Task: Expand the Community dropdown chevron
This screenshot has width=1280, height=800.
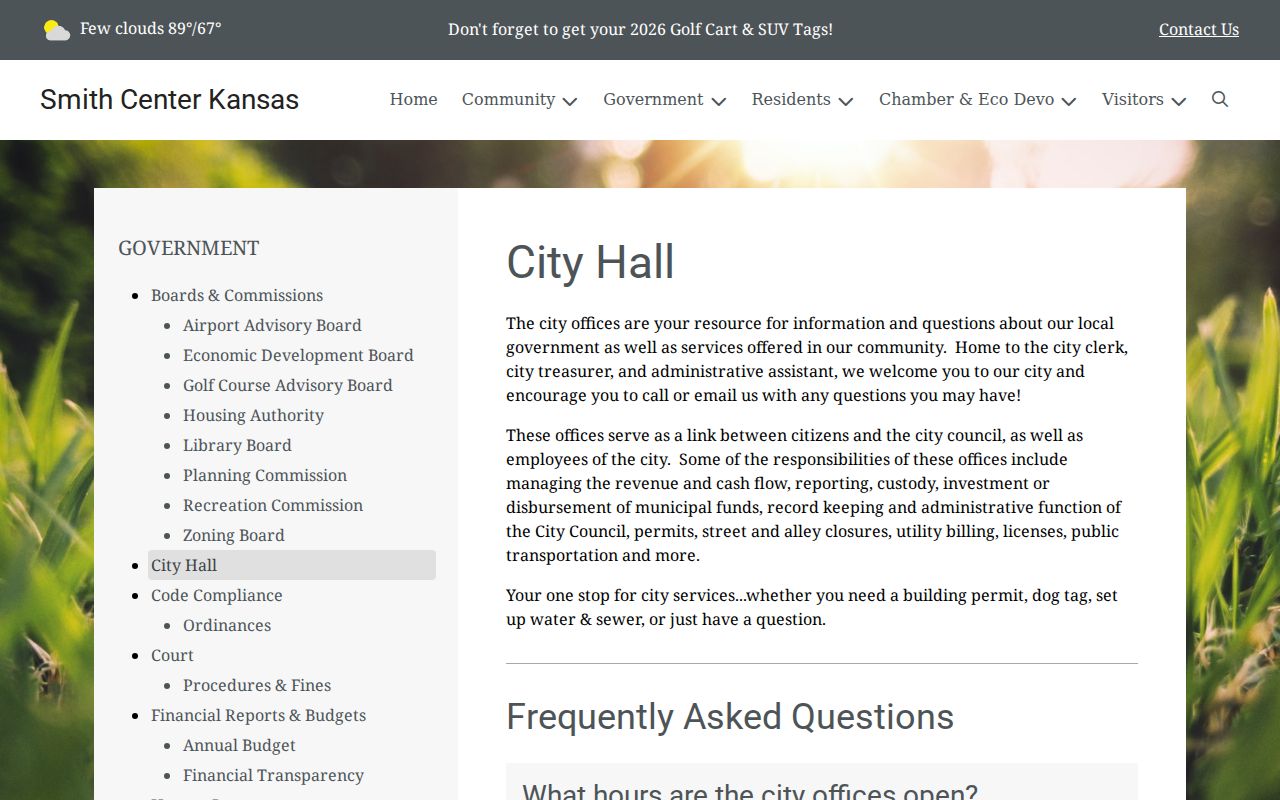Action: 570,101
